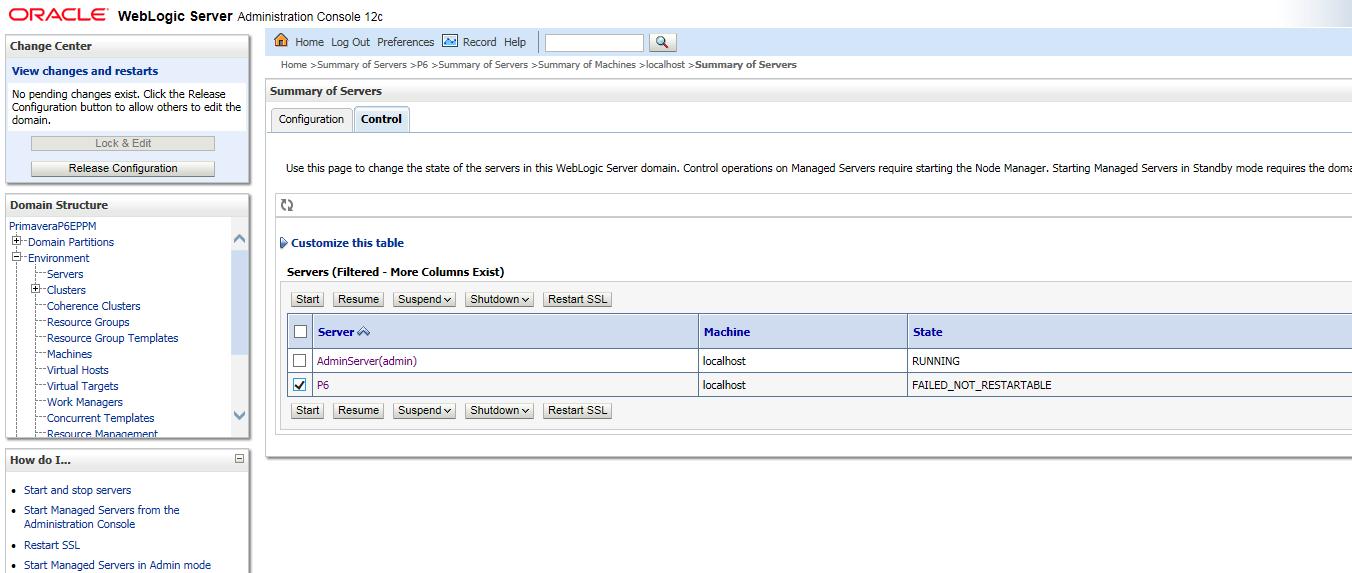Image resolution: width=1352 pixels, height=573 pixels.
Task: Sort by the Machine column header
Action: (x=727, y=332)
